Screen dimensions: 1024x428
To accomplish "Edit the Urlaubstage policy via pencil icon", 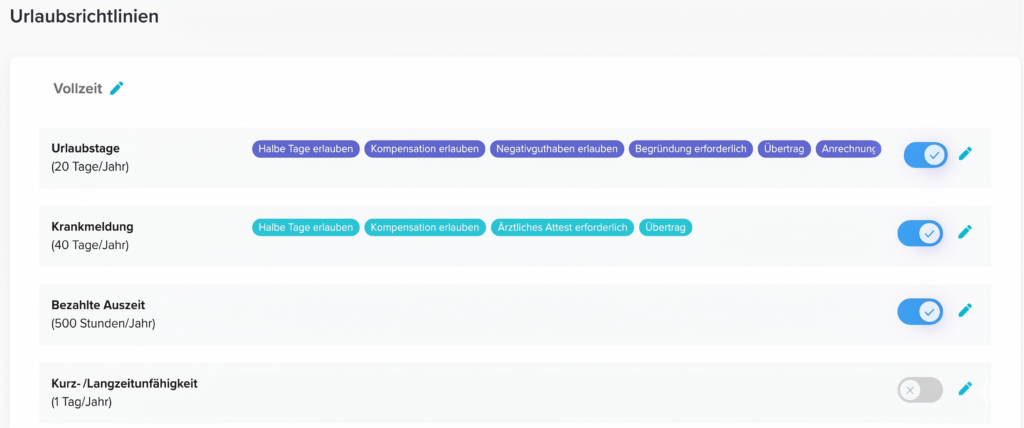I will pyautogui.click(x=965, y=154).
